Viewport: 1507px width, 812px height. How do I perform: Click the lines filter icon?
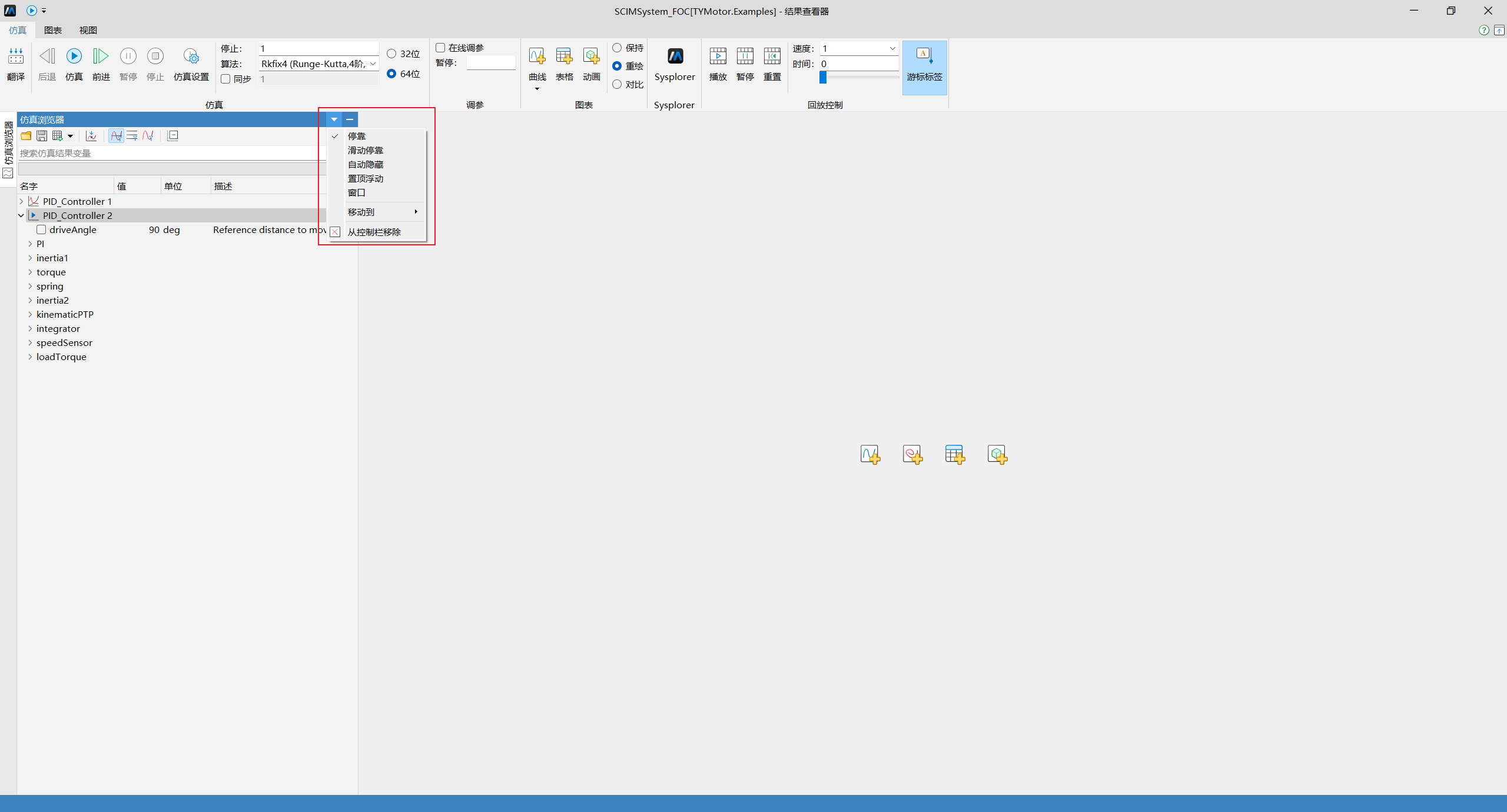point(132,136)
